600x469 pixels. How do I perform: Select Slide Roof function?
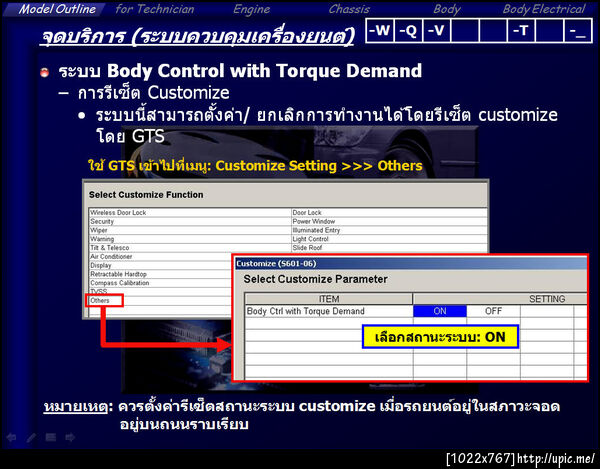click(x=389, y=248)
